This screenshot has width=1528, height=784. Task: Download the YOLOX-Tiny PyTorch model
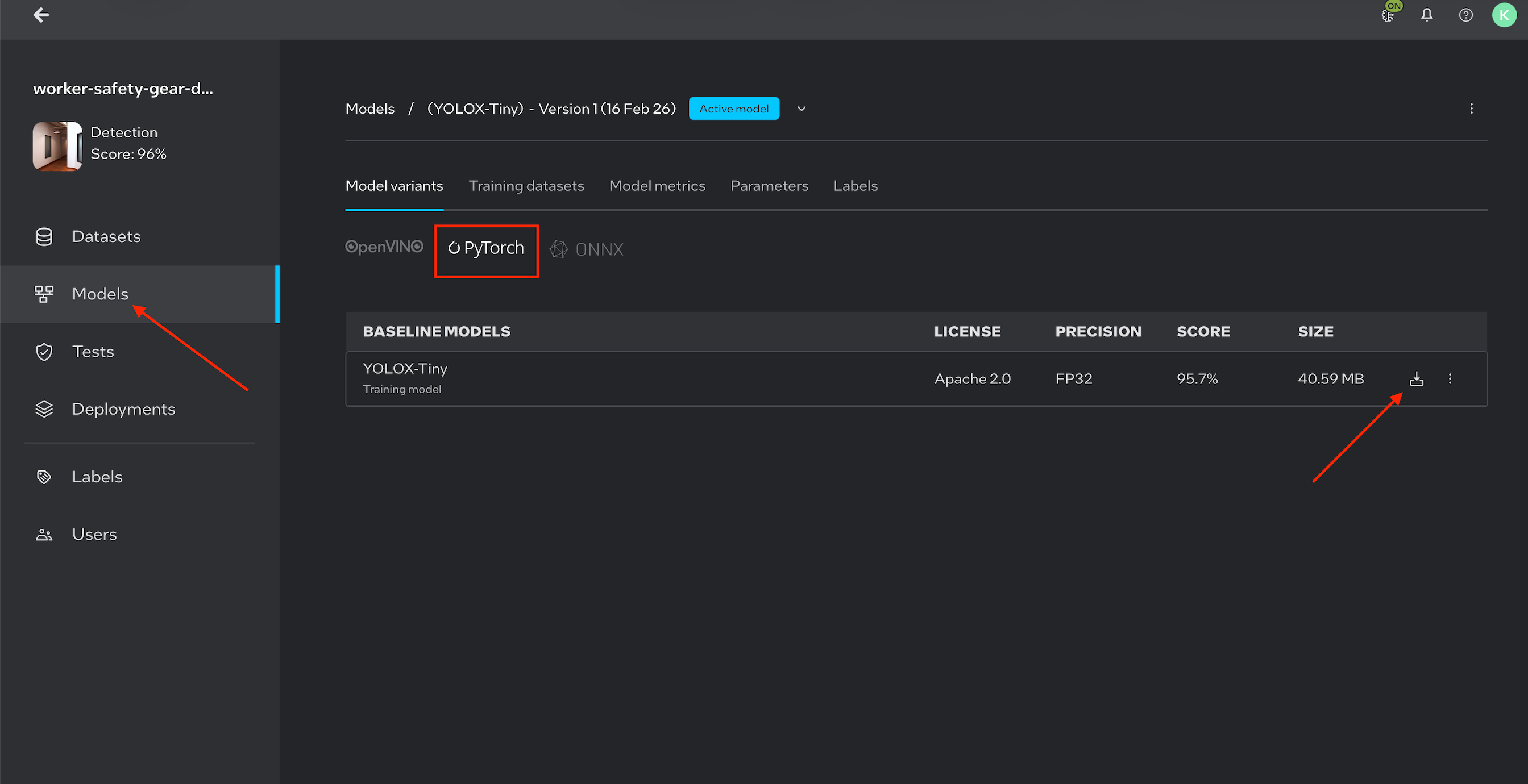tap(1417, 378)
